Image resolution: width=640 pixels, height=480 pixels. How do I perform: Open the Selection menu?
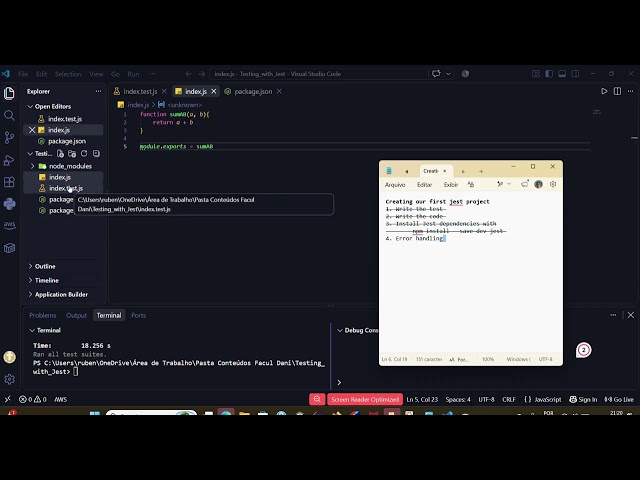68,74
